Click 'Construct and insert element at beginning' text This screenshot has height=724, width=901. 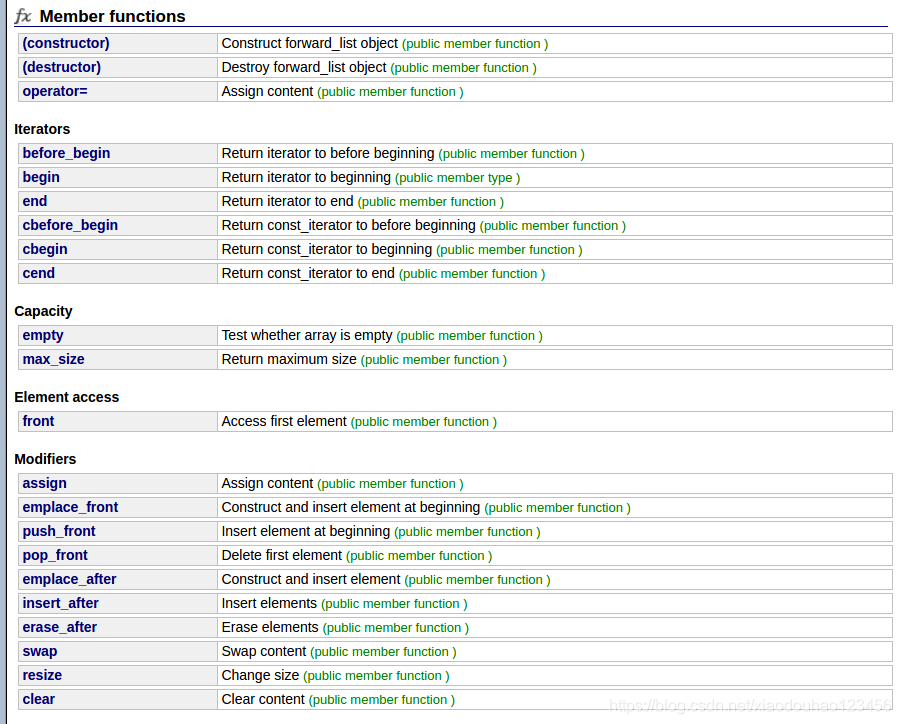[x=351, y=507]
